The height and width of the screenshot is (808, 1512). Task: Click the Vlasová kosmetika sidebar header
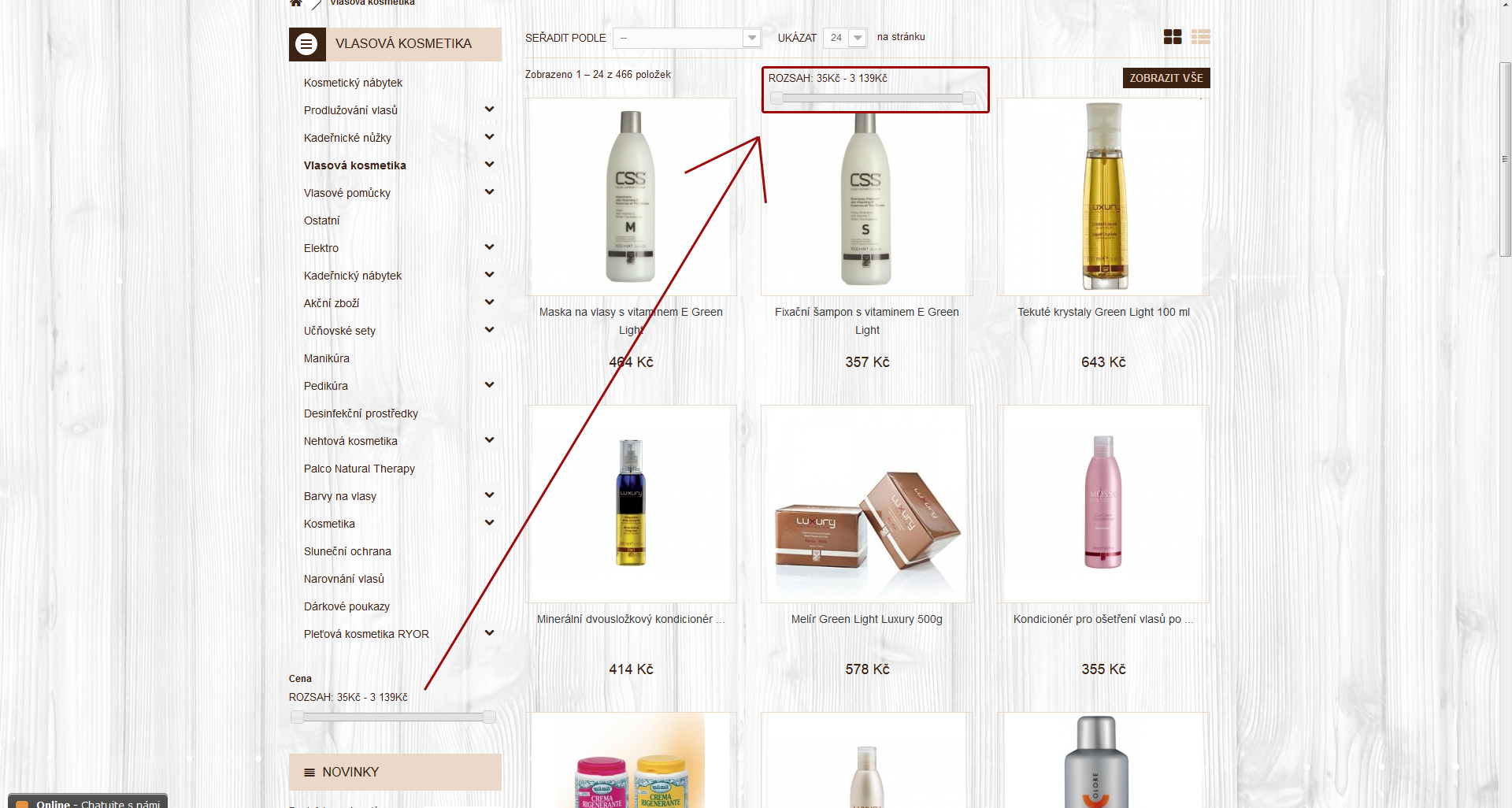coord(395,44)
